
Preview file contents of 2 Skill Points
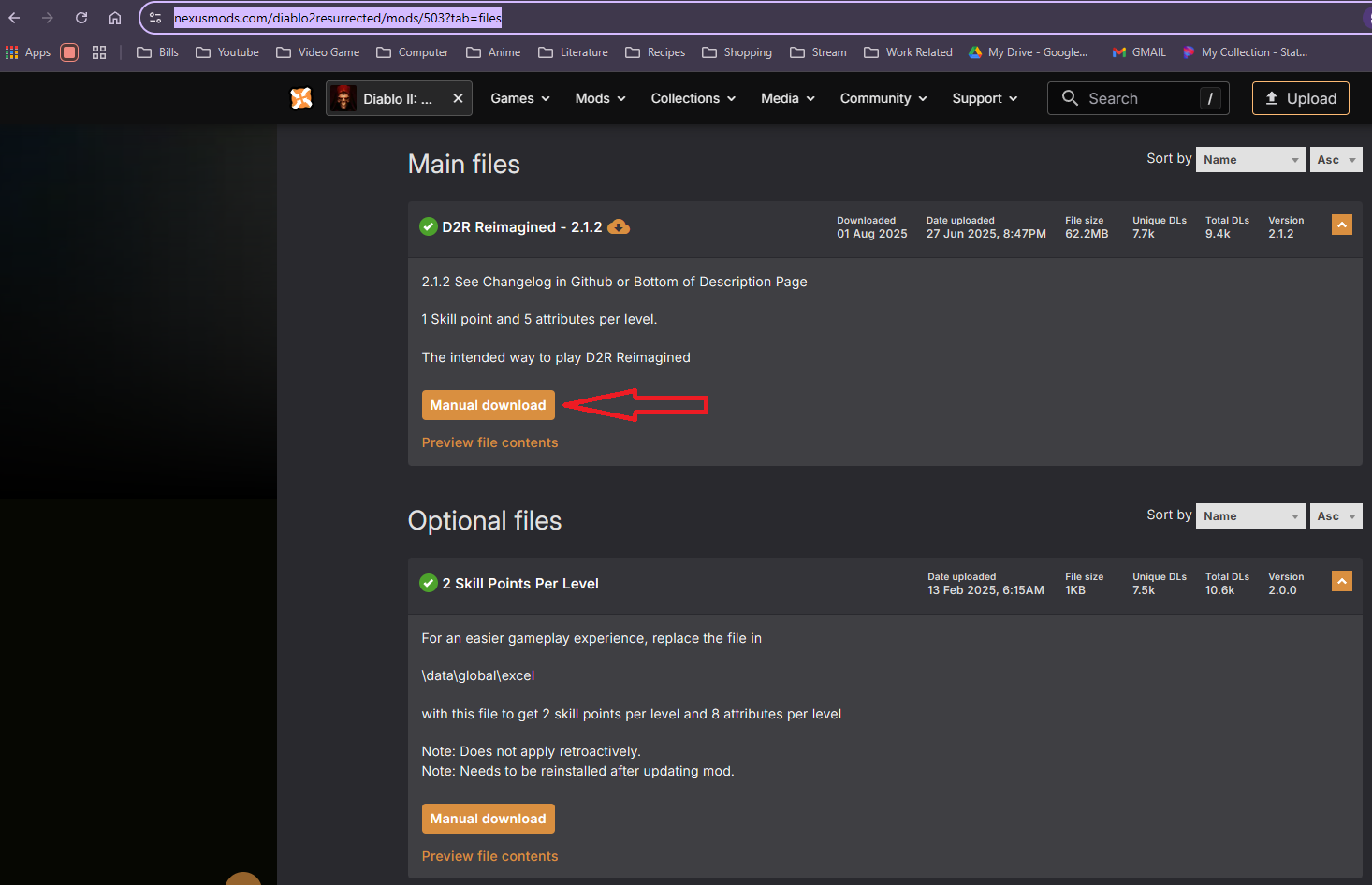click(x=489, y=856)
